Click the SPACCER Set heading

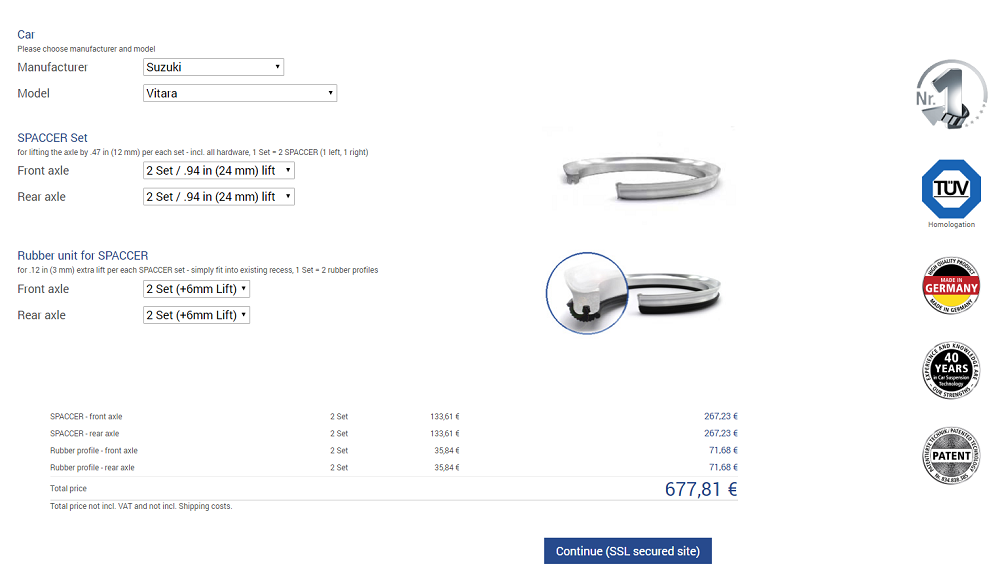52,138
